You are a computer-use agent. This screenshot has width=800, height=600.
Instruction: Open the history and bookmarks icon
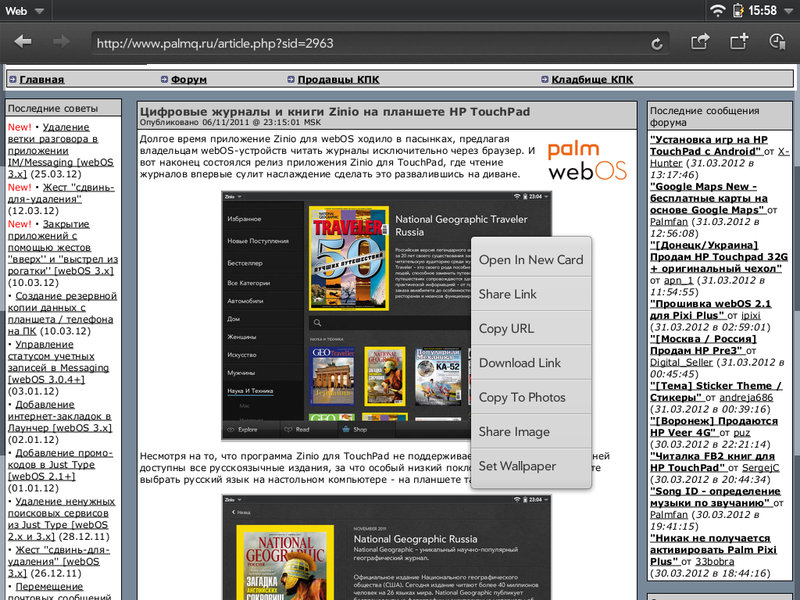(778, 42)
